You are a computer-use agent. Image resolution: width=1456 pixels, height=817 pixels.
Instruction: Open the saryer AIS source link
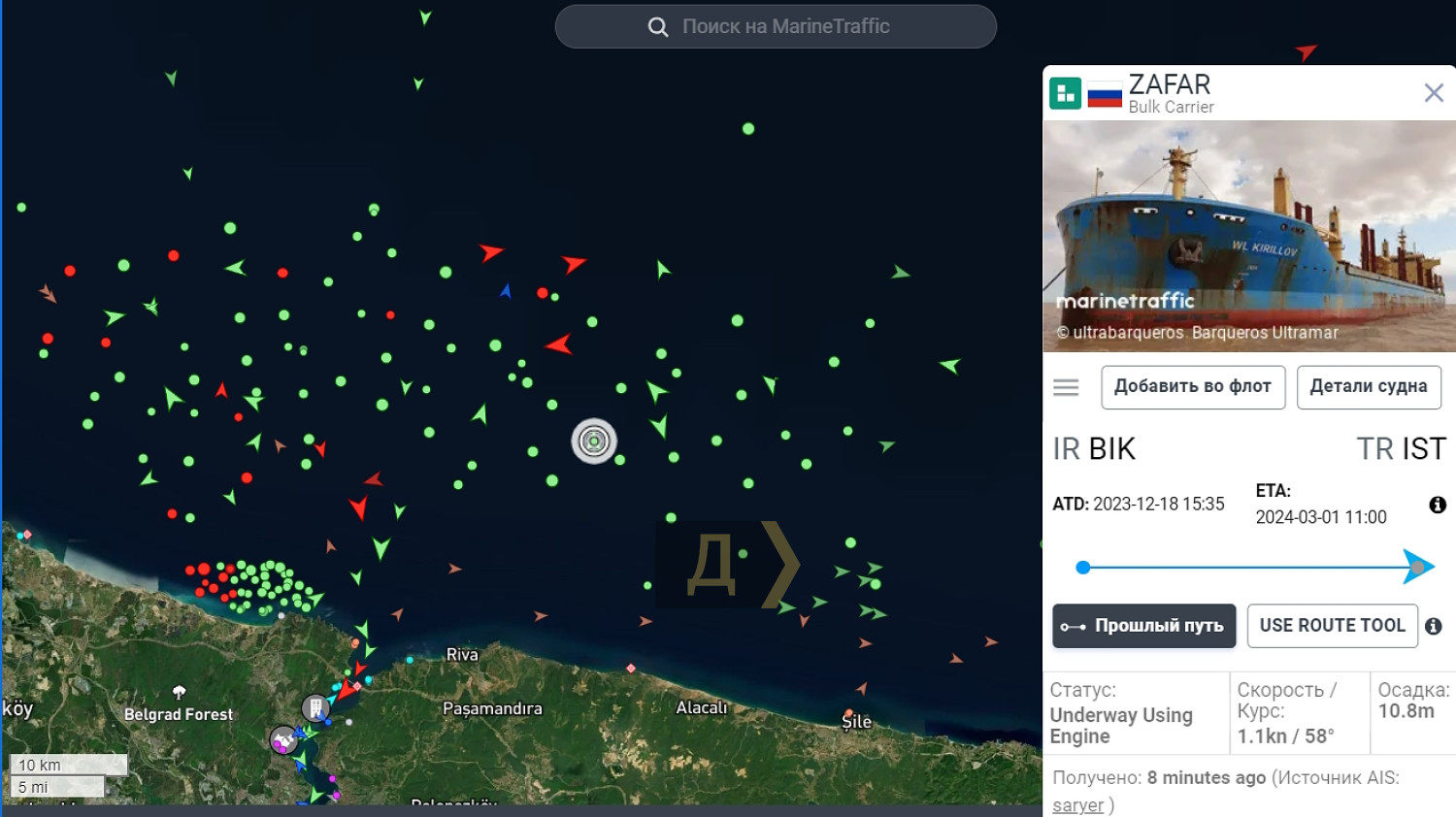click(x=1077, y=805)
